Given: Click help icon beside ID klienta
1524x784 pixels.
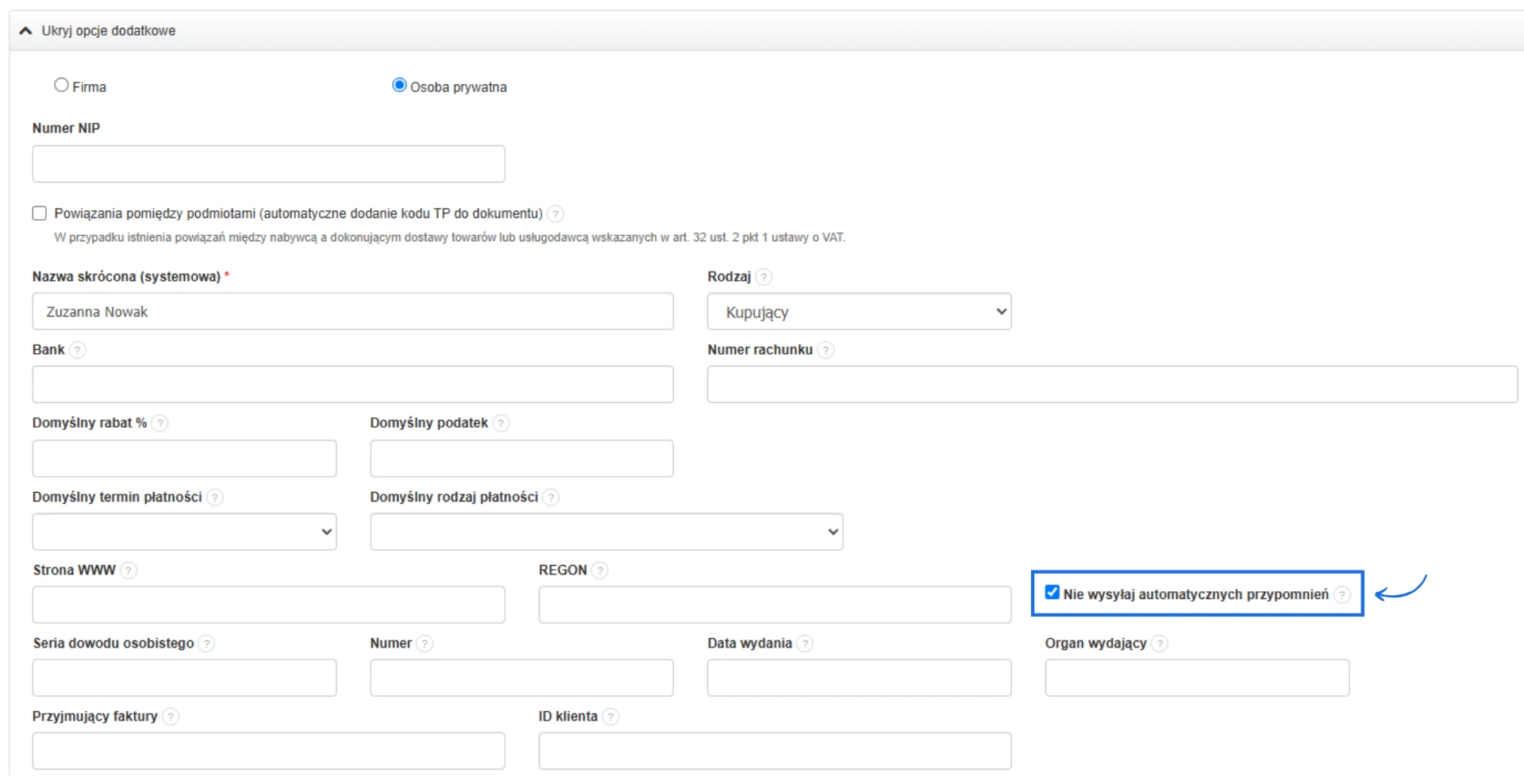Looking at the screenshot, I should click(610, 717).
